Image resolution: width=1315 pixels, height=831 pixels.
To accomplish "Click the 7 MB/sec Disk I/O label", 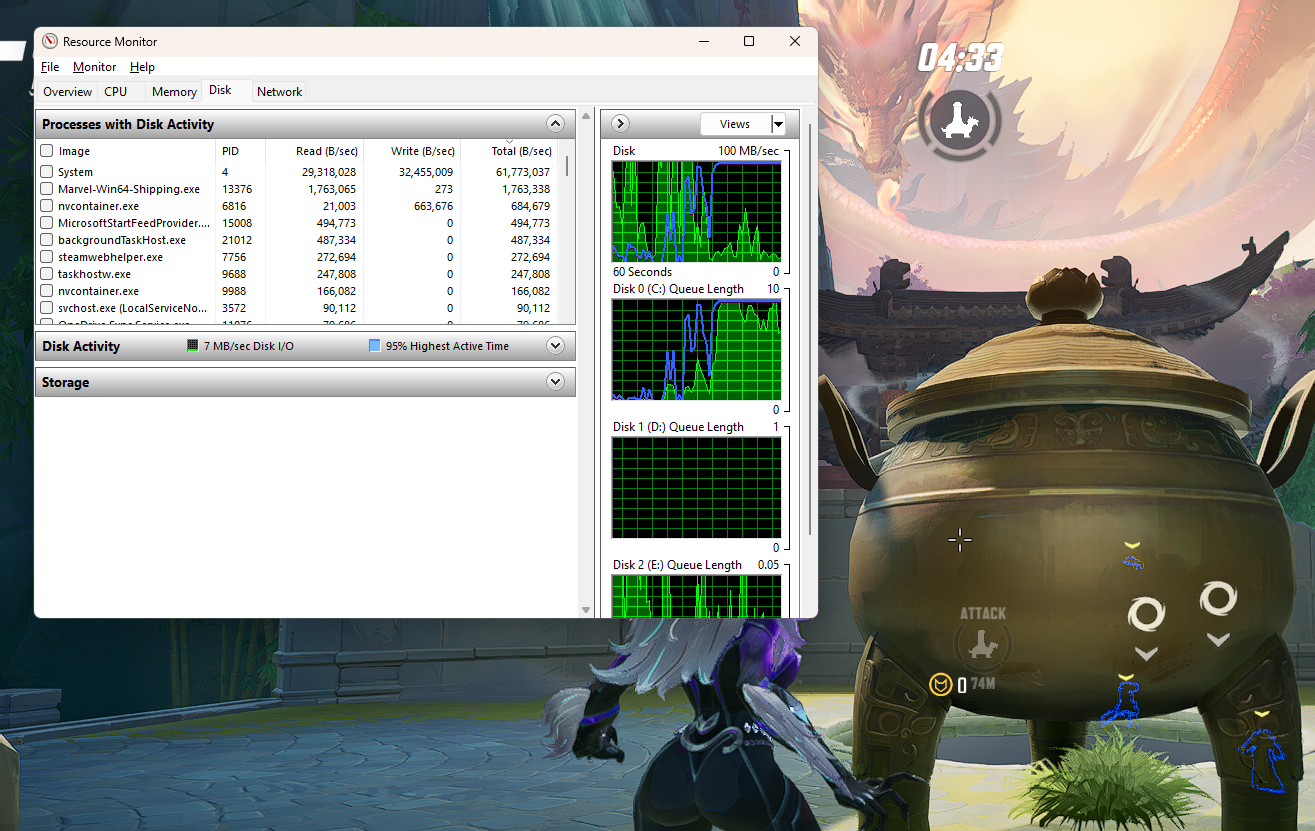I will (x=248, y=346).
